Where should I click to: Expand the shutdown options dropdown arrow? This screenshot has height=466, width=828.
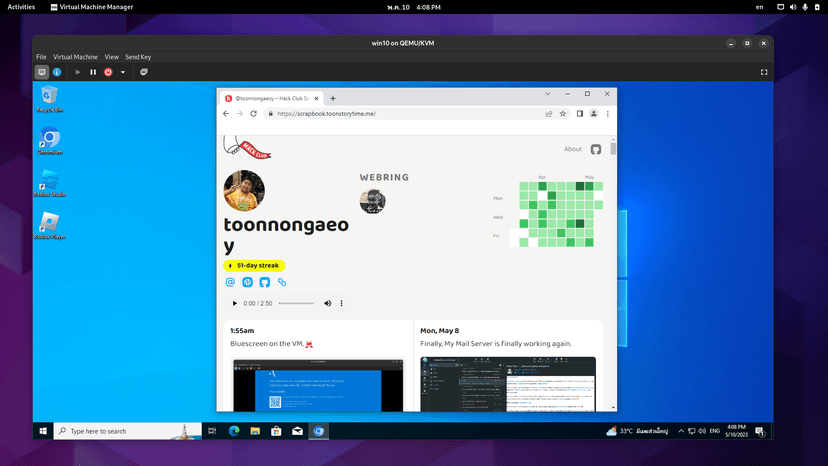point(123,72)
